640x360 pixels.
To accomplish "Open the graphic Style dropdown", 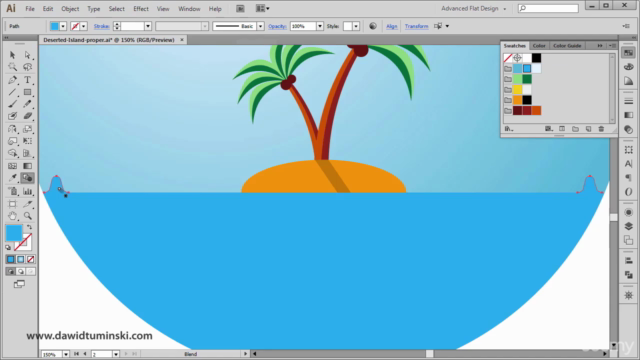I will pos(356,26).
